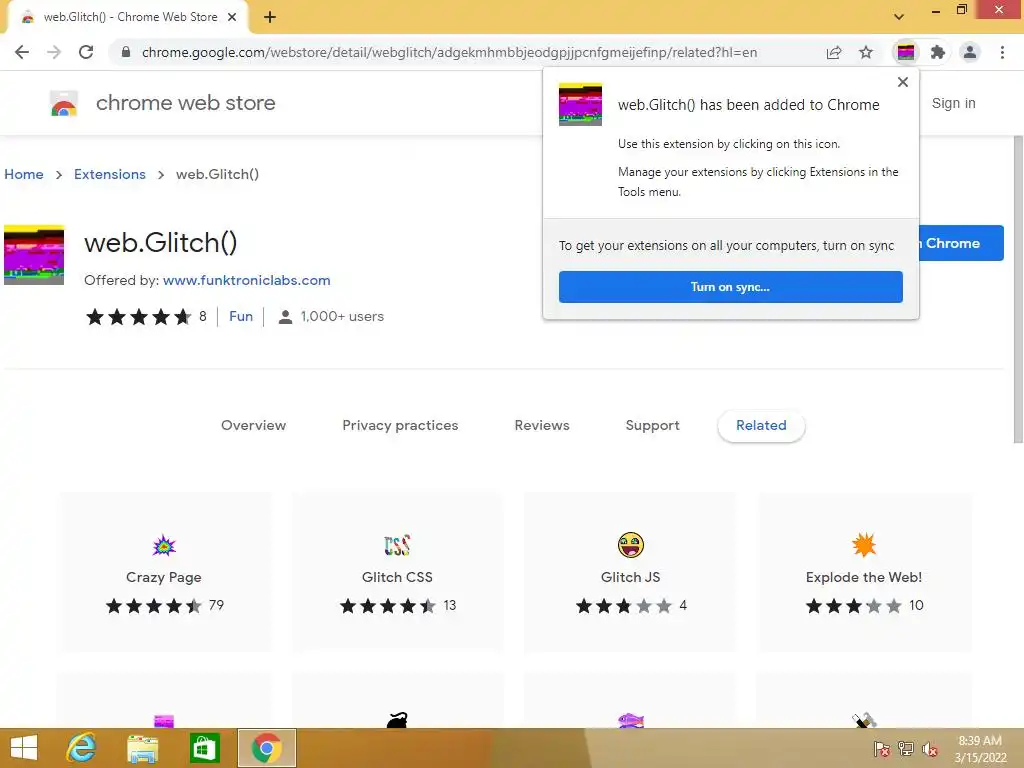
Task: Open the web.Glitch() extension toolbar icon
Action: click(x=906, y=52)
